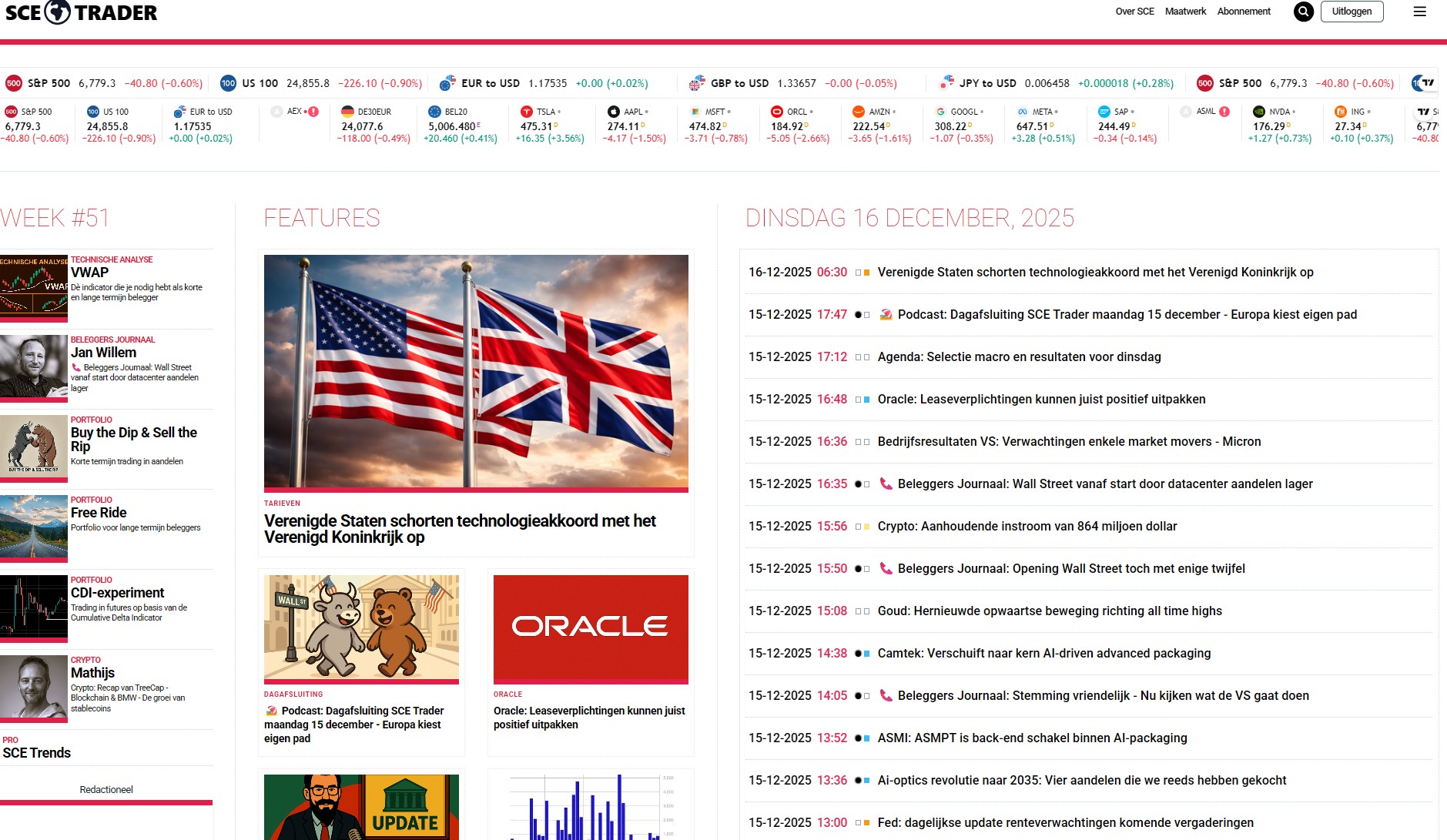1447x840 pixels.
Task: Open the Maatwerk menu item
Action: (x=1185, y=12)
